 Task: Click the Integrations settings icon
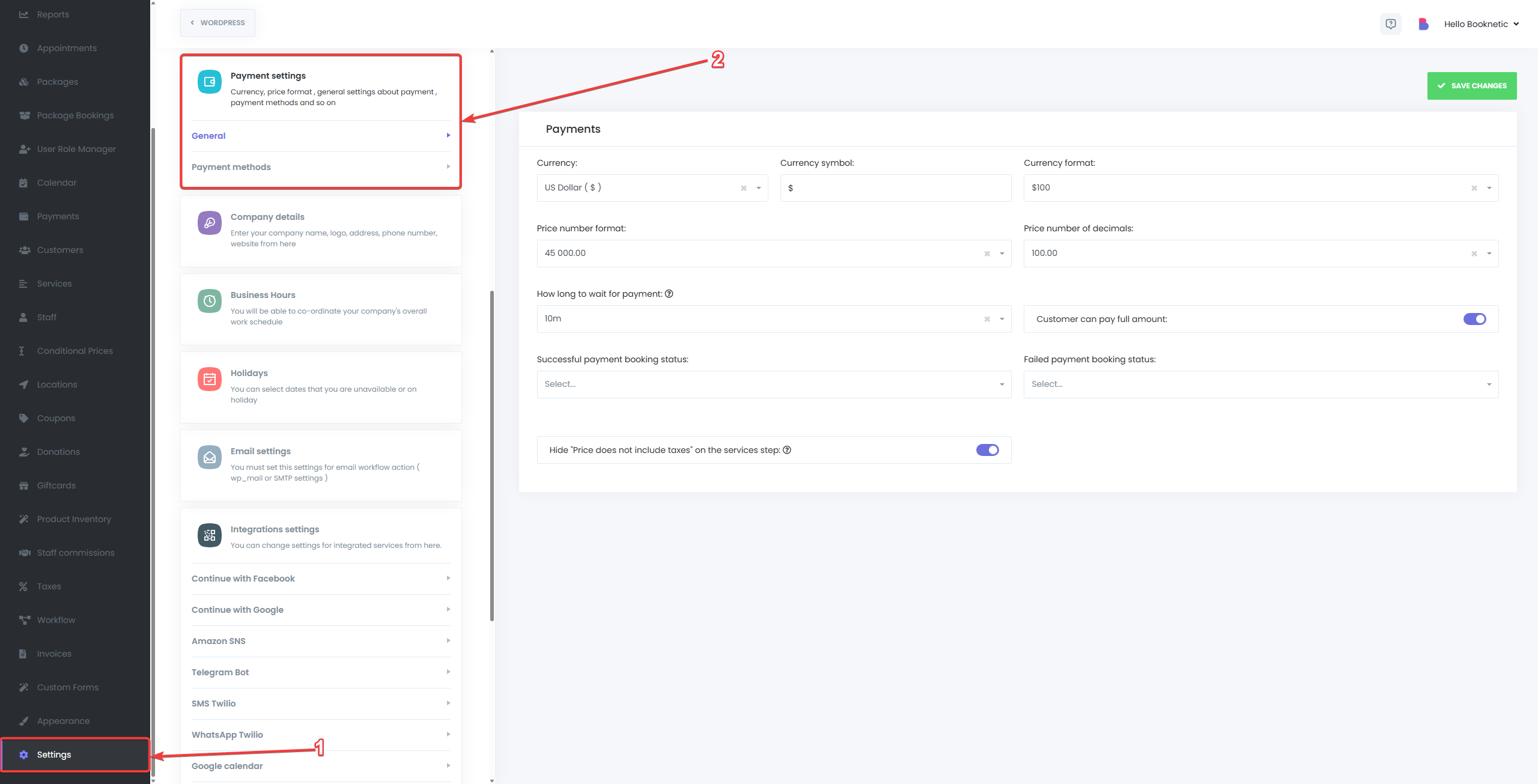[x=210, y=535]
